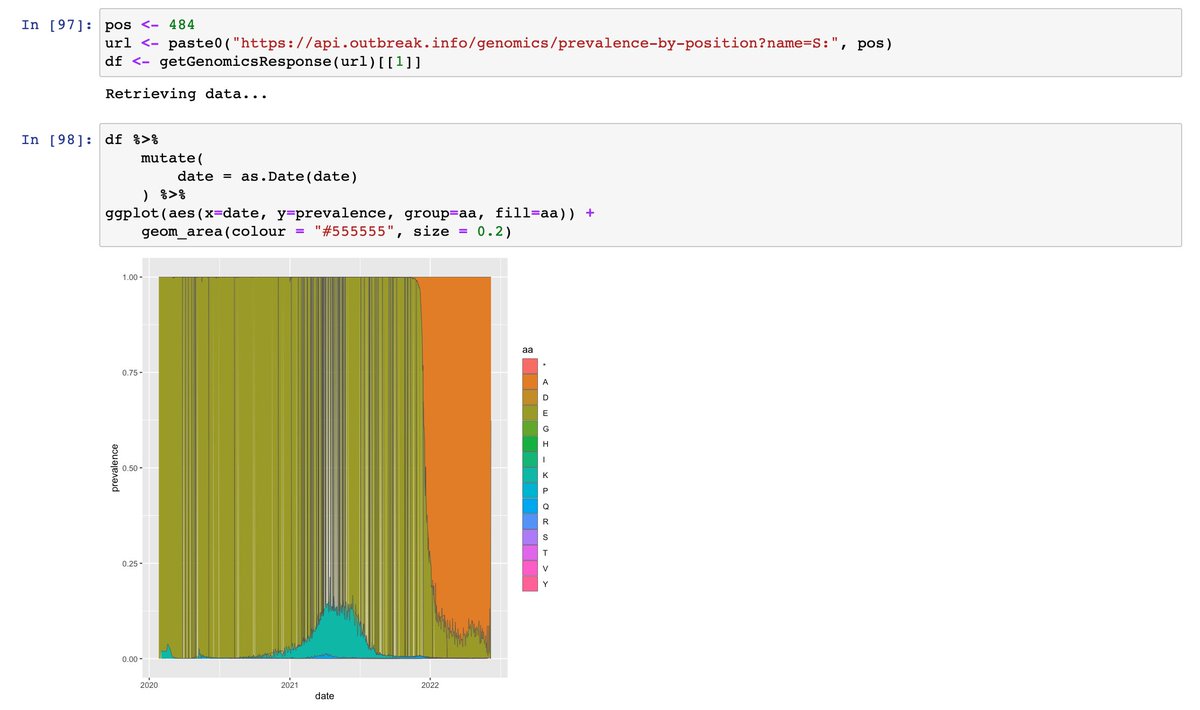Click the 'aa' legend title
Viewport: 1200px width, 710px height.
[527, 350]
